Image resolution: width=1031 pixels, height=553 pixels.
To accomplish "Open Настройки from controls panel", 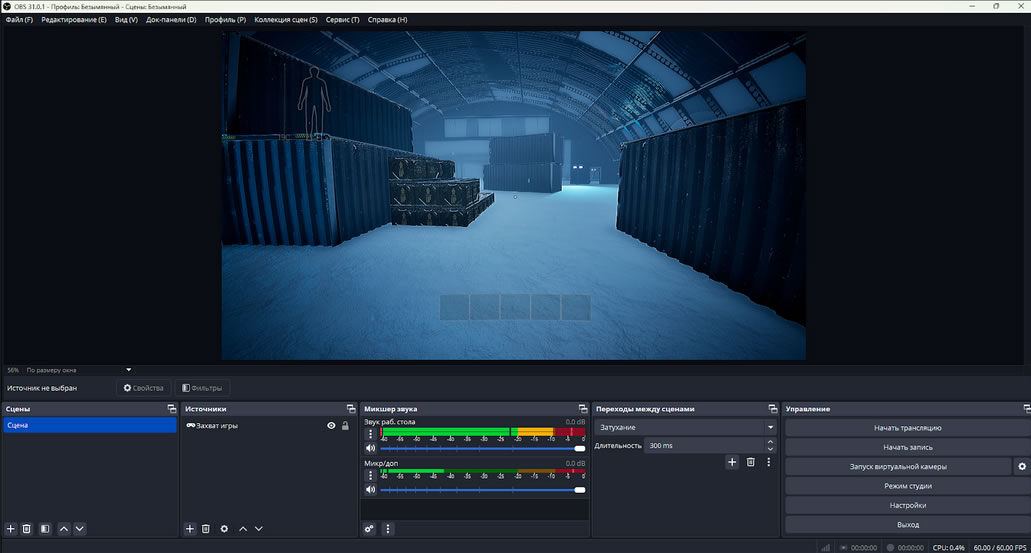I will (x=907, y=505).
